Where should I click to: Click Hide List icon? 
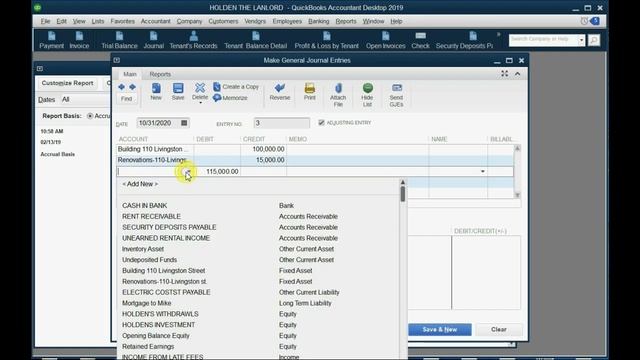coord(367,95)
